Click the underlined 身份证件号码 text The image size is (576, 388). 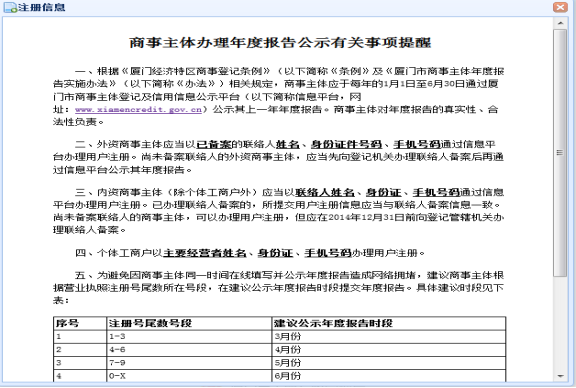(x=346, y=144)
